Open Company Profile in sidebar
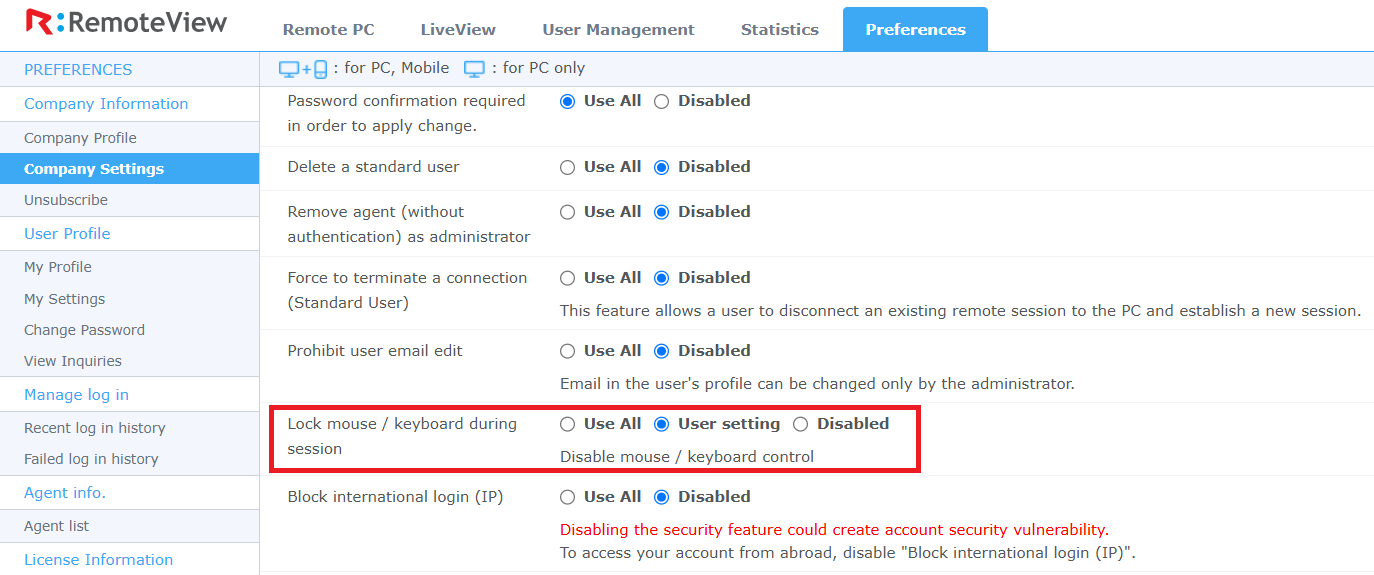 (x=80, y=138)
